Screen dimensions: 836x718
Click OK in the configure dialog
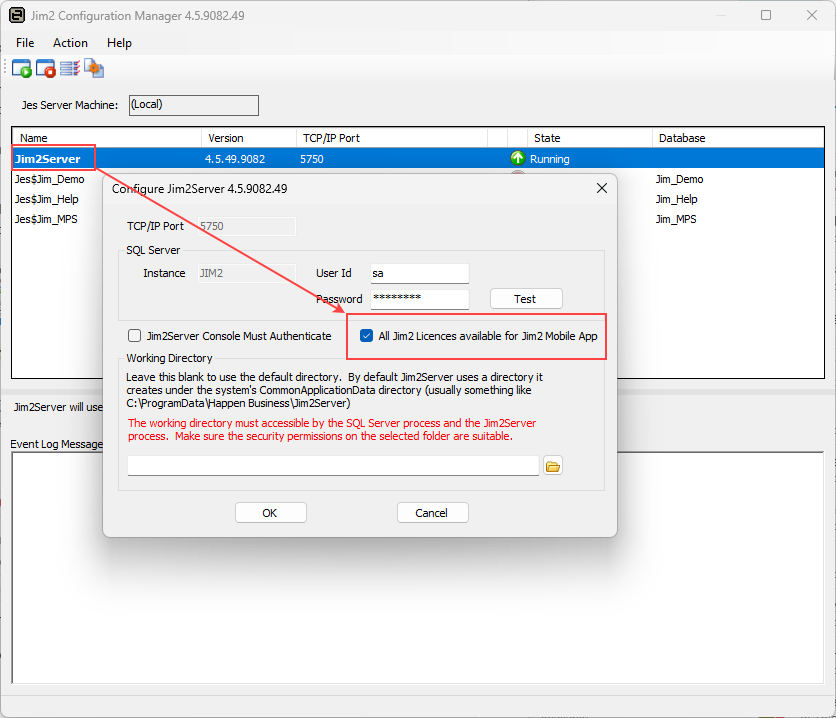[x=270, y=513]
